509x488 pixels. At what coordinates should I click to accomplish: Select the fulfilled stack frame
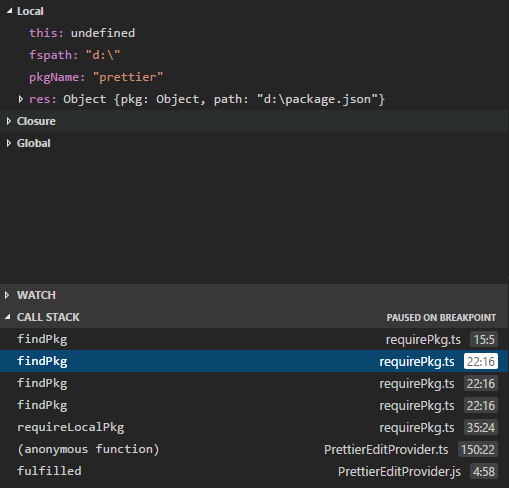(x=254, y=471)
